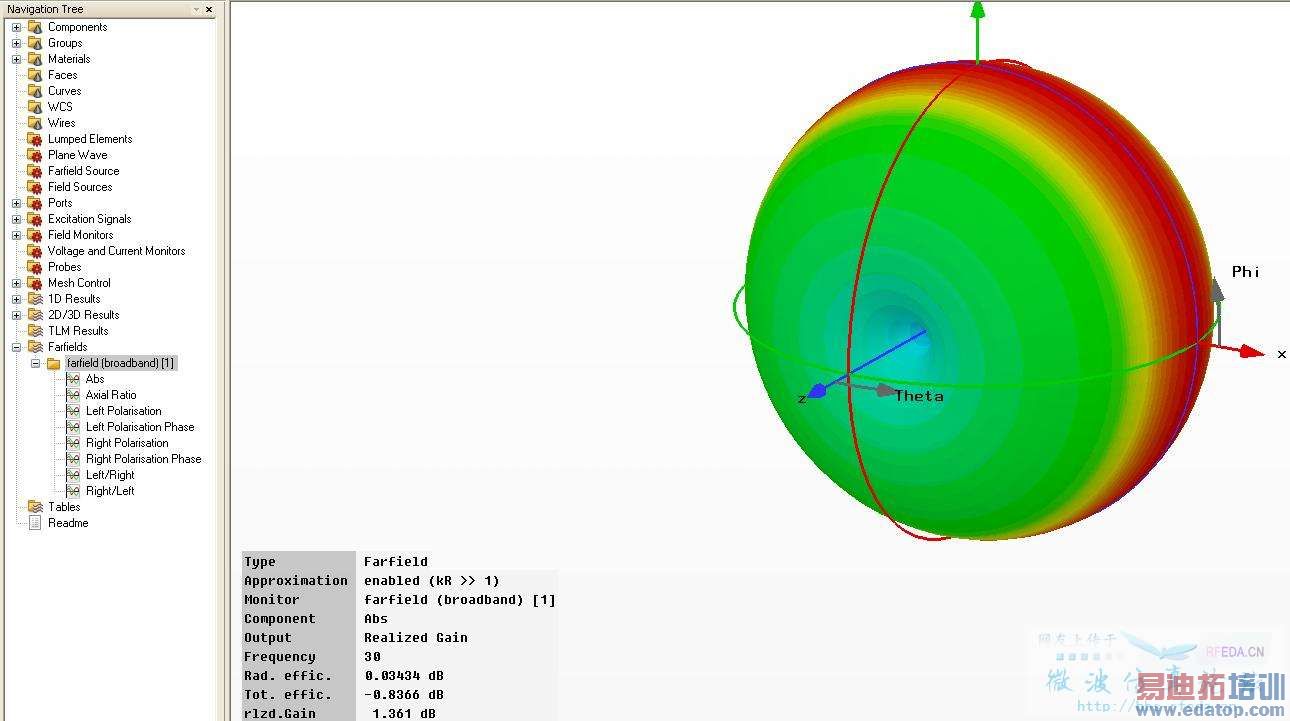1290x721 pixels.
Task: Select the Field Monitors tree label
Action: (x=81, y=235)
